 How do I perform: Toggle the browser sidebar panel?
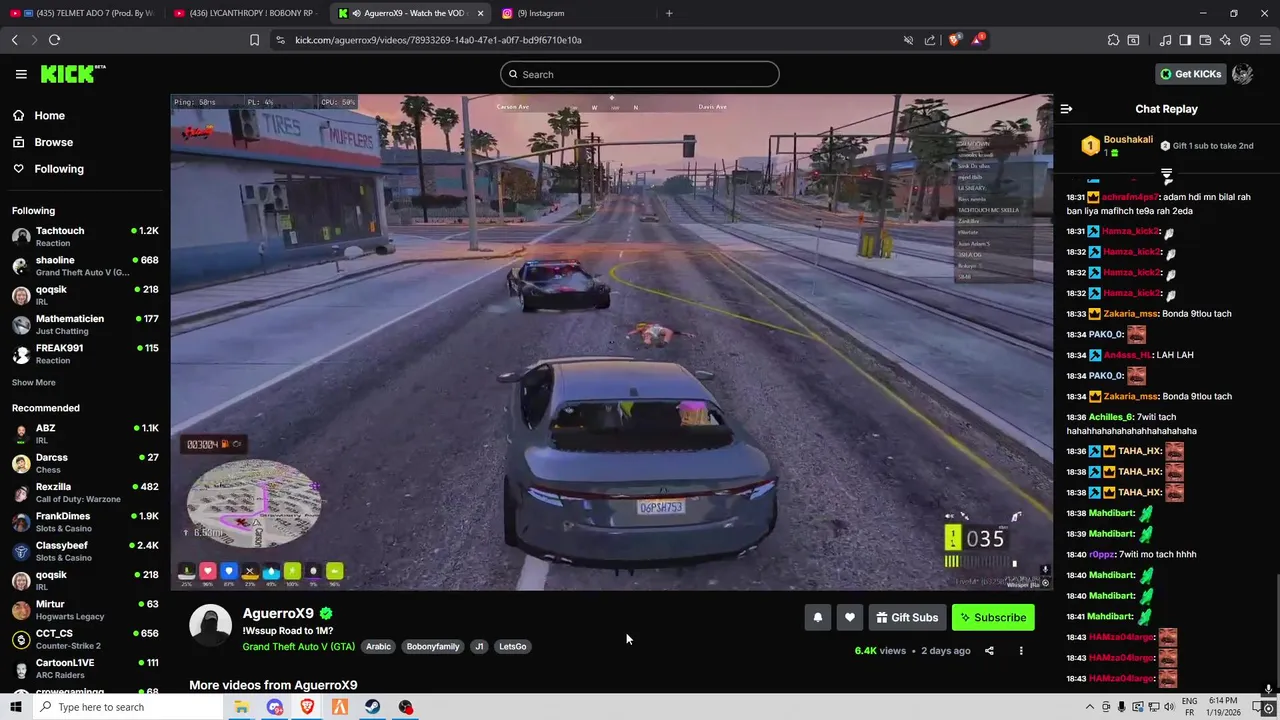point(1185,40)
